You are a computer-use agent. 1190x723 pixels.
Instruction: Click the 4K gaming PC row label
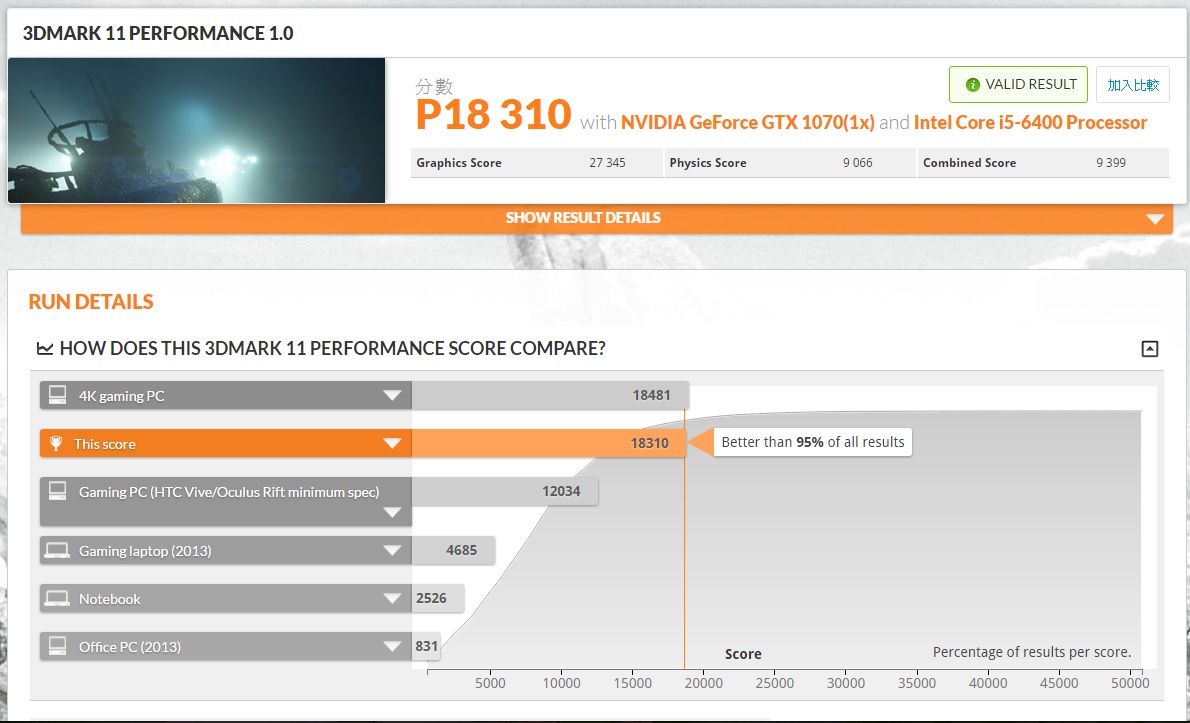point(121,396)
